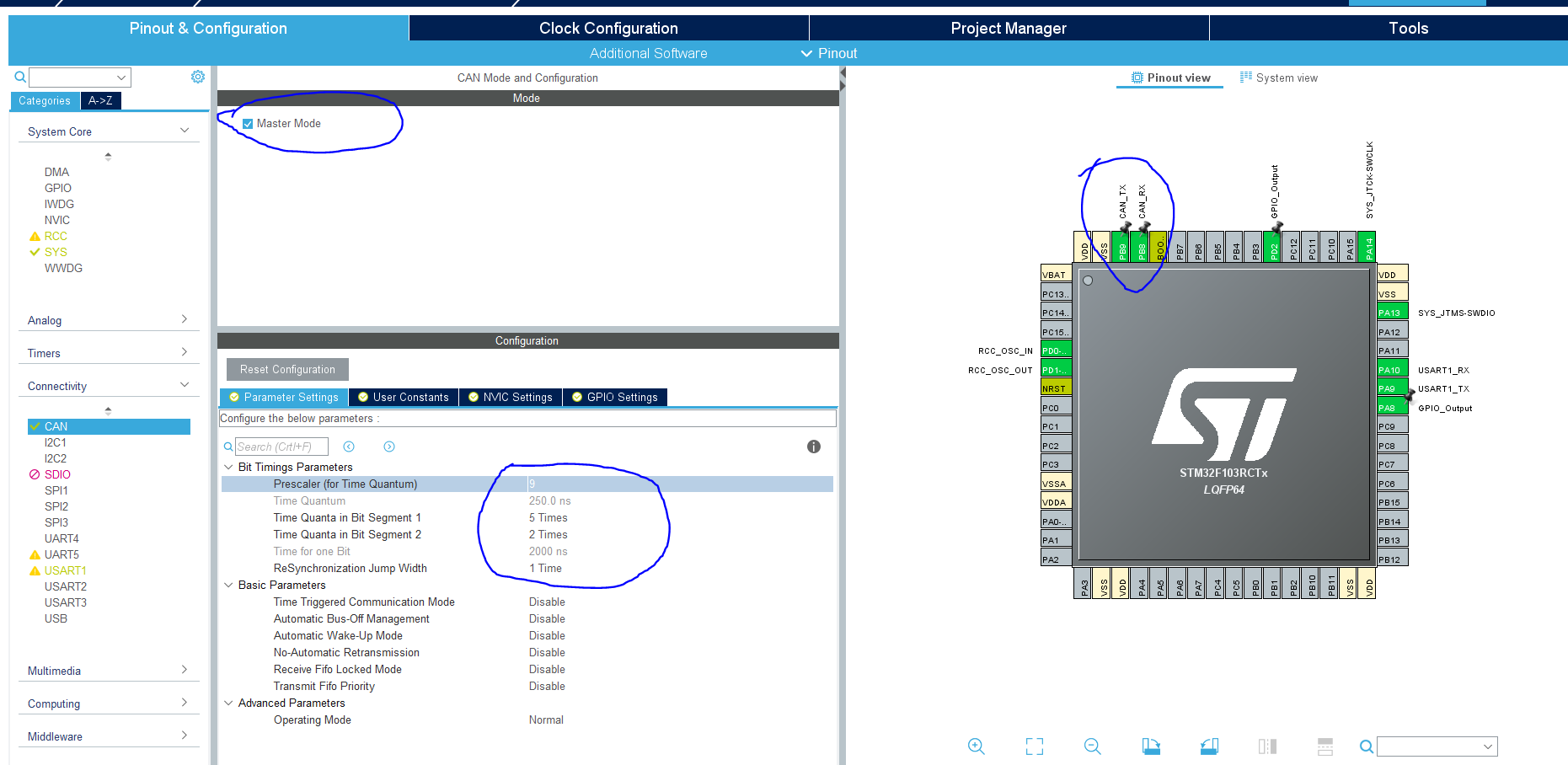Collapse Basic Parameters group

228,585
